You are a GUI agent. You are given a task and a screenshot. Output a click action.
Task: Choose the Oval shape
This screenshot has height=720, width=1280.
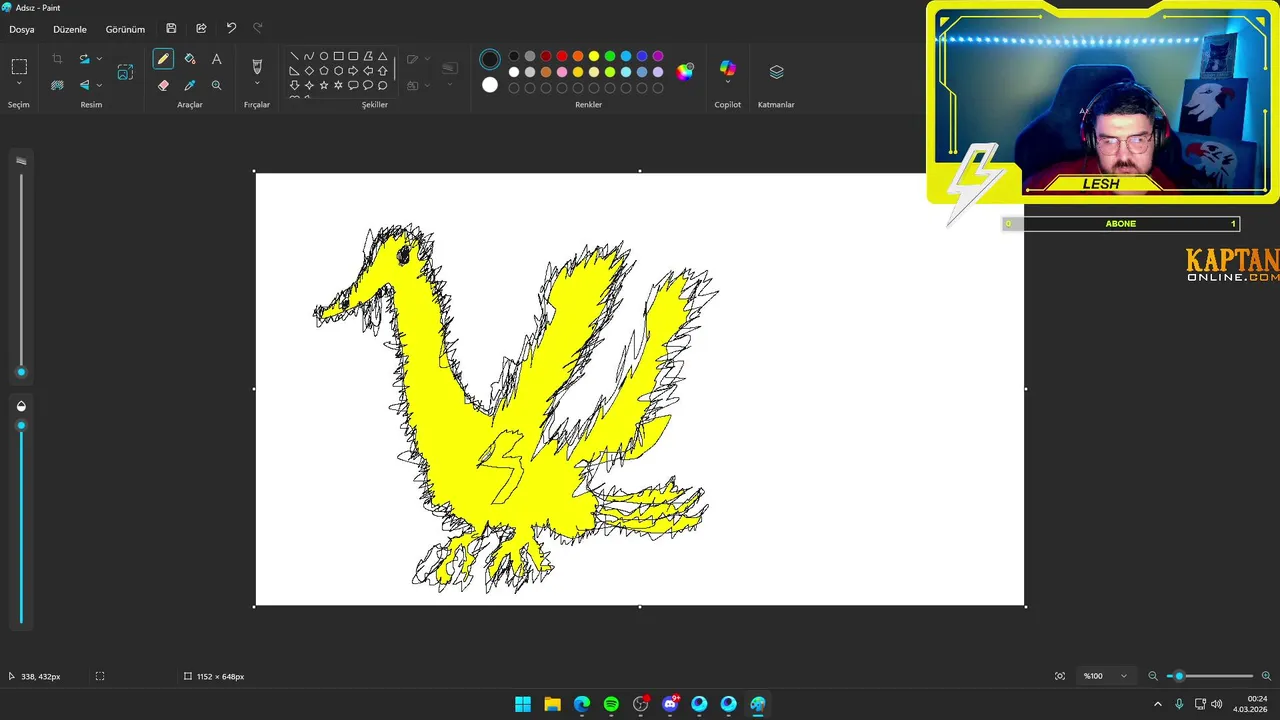324,56
